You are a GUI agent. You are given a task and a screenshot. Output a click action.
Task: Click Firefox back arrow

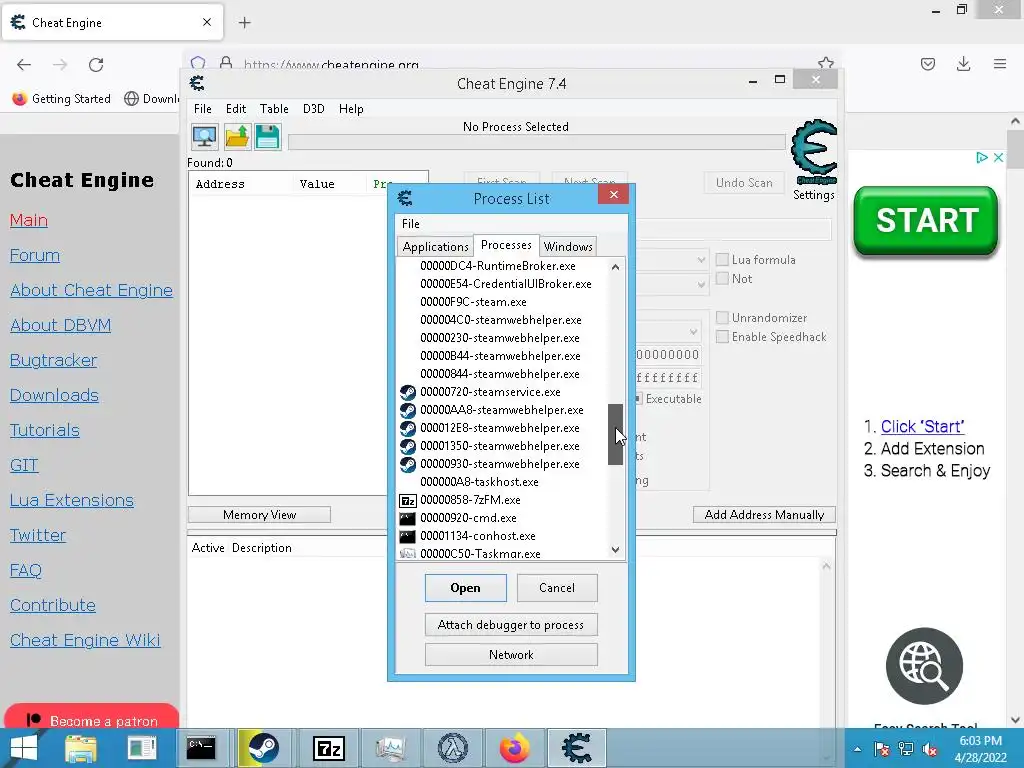pos(24,64)
